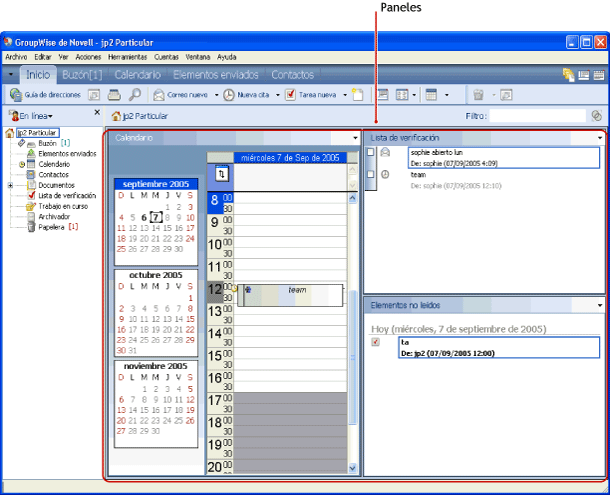610x495 pixels.
Task: Select 6 in septiembre 2005 calendar
Action: [x=144, y=218]
